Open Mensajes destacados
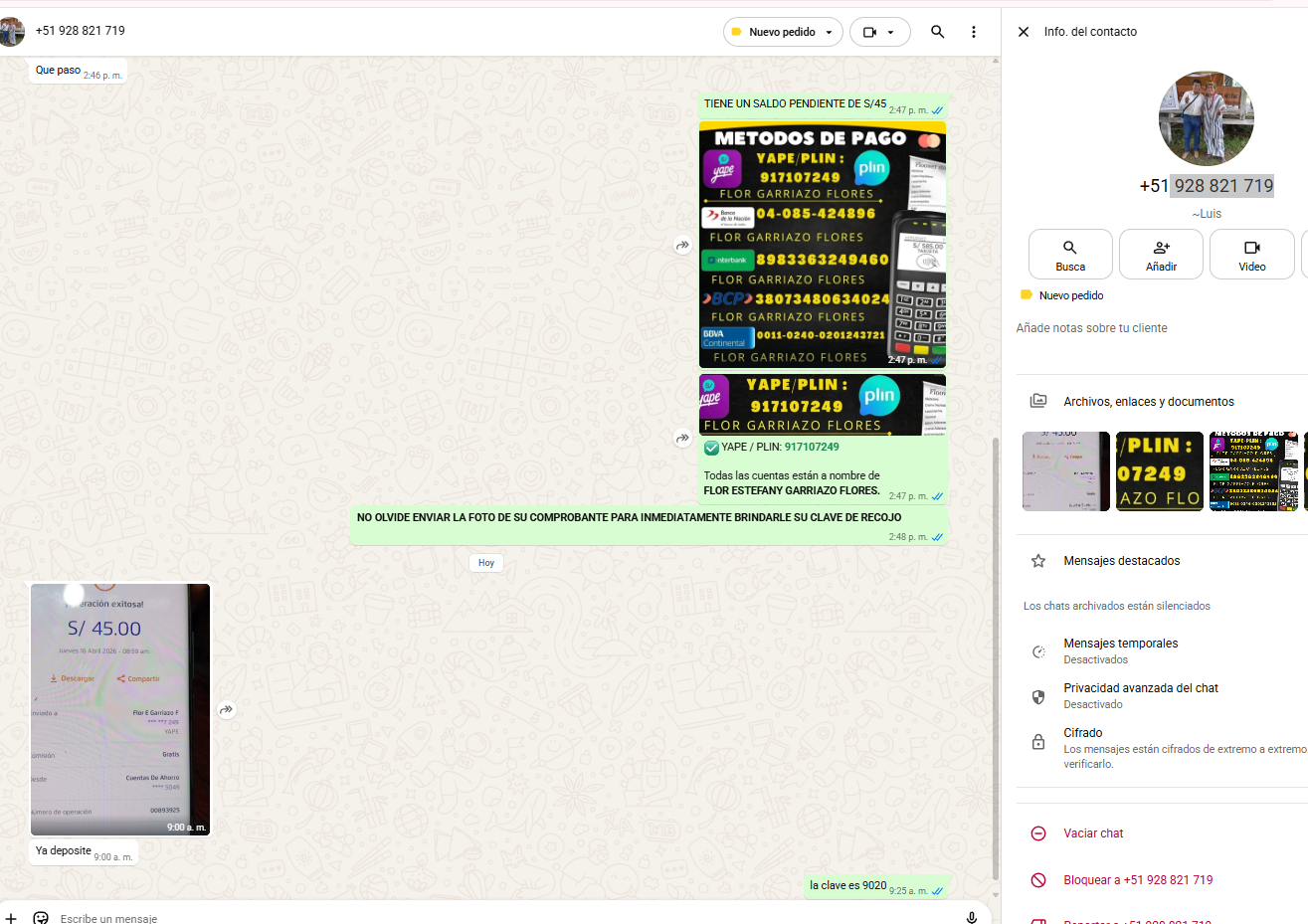This screenshot has height=924, width=1308. [x=1121, y=561]
